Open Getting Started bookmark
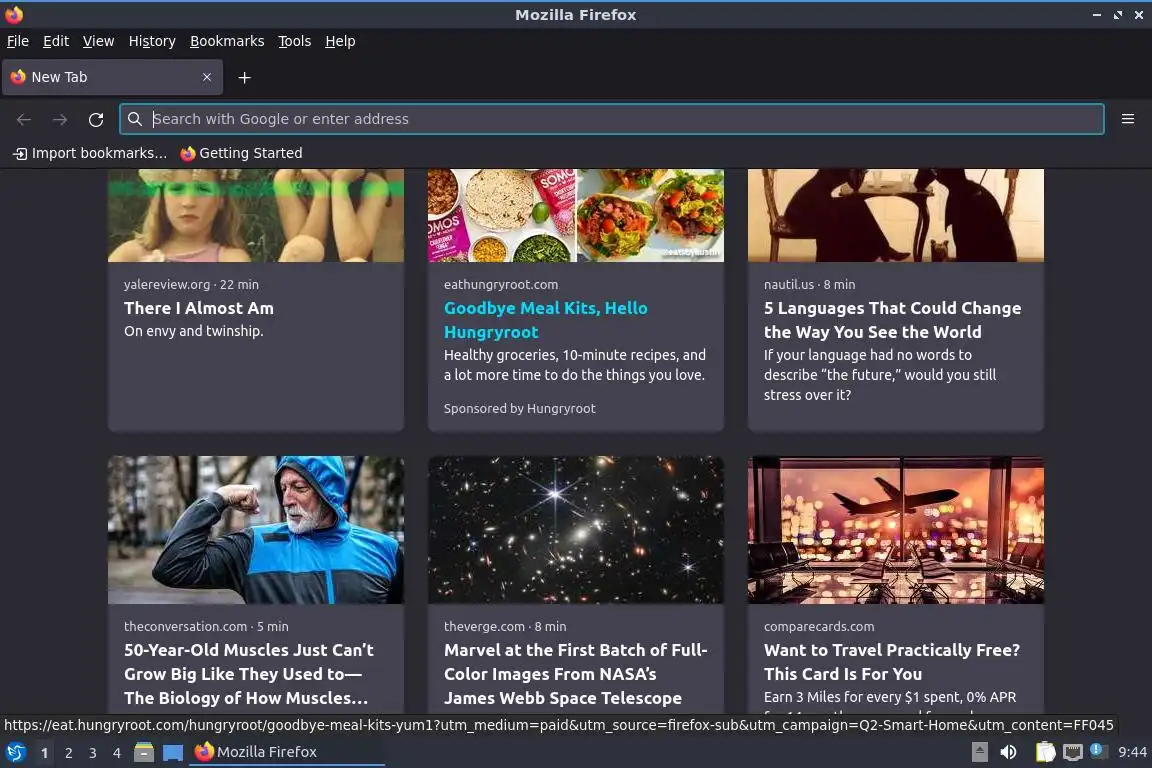1152x768 pixels. [x=242, y=153]
